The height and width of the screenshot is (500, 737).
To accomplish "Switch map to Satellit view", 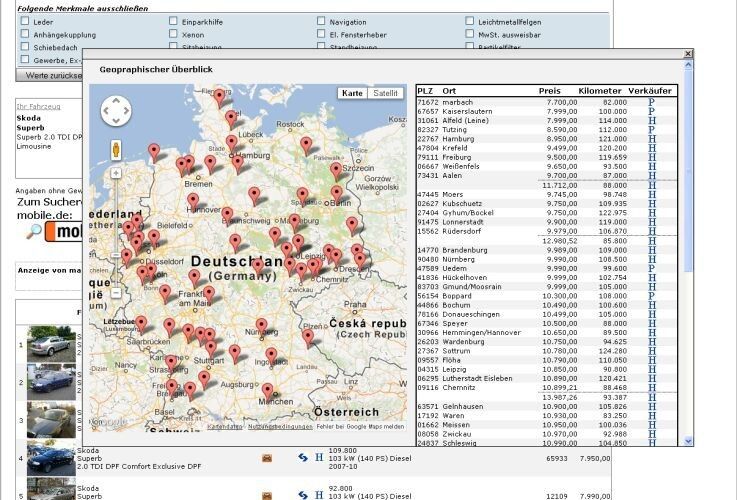I will click(385, 93).
